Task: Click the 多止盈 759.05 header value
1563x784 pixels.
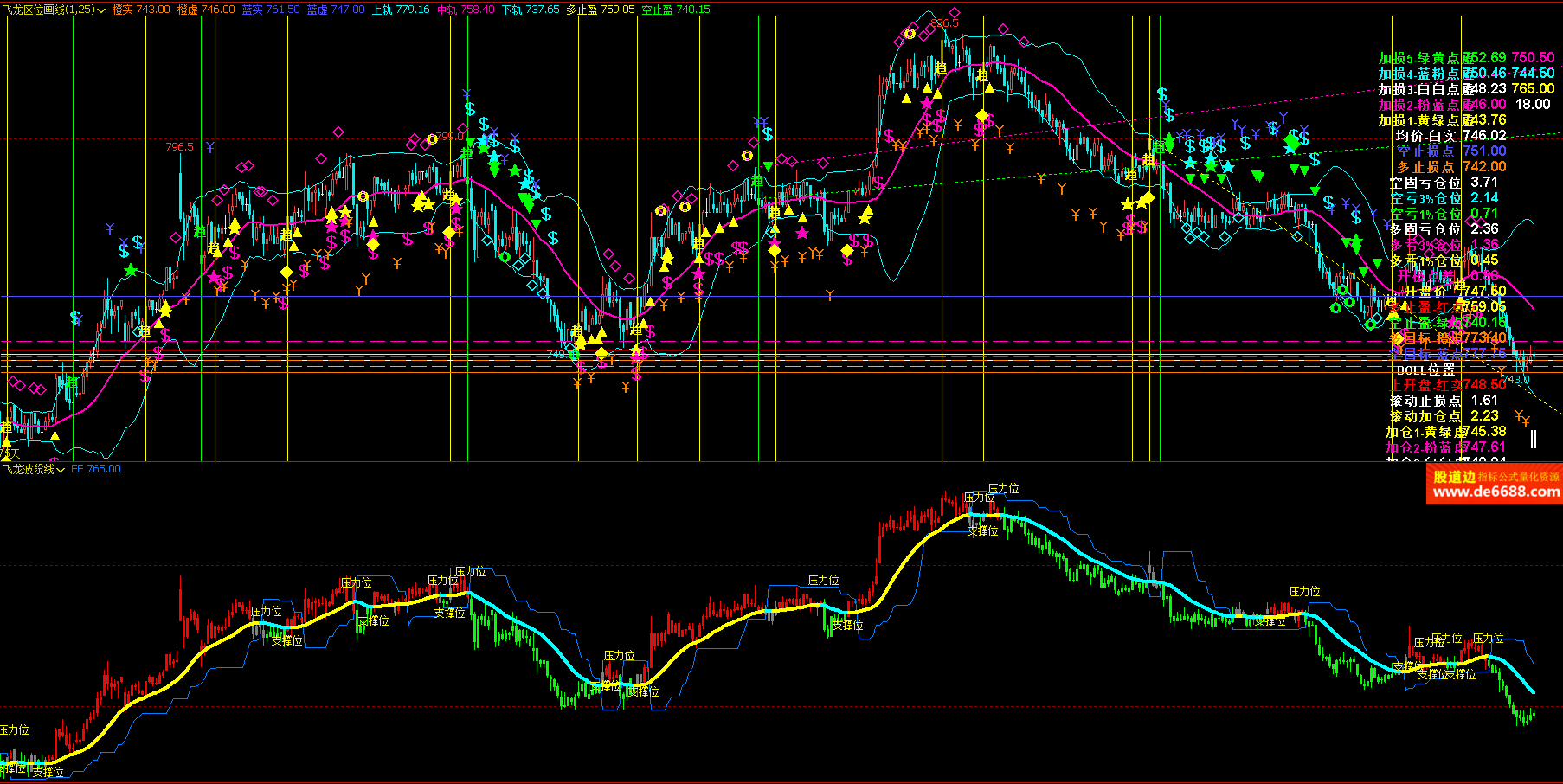Action: click(601, 10)
